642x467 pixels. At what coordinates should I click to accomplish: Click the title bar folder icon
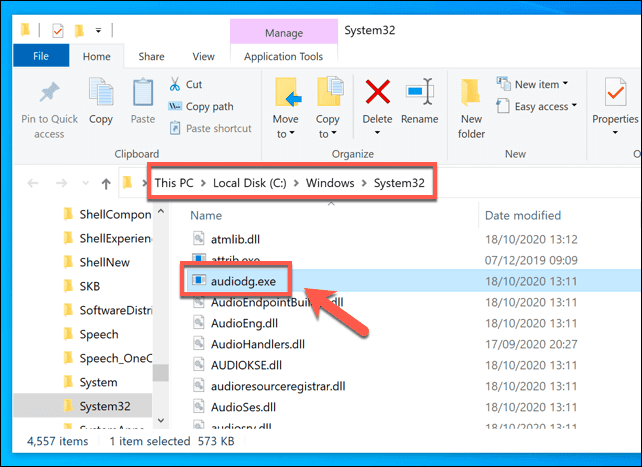click(x=25, y=29)
